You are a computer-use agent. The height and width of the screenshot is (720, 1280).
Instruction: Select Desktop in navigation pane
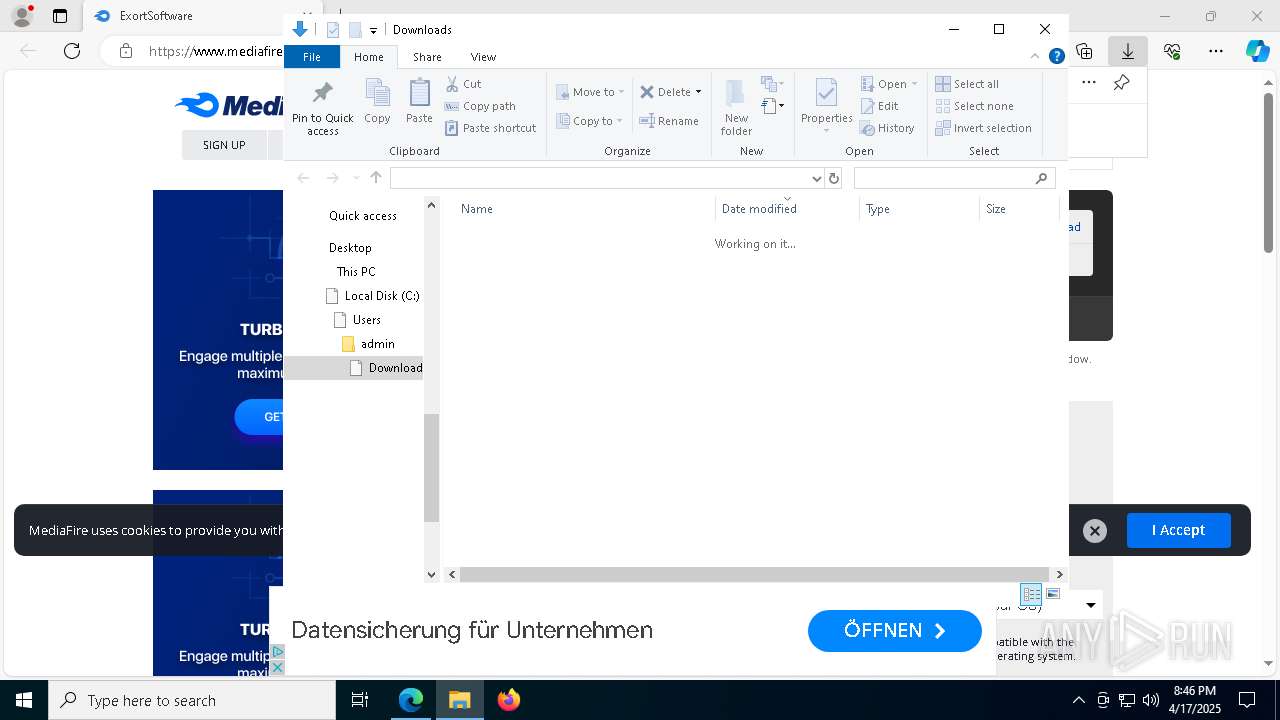[350, 248]
